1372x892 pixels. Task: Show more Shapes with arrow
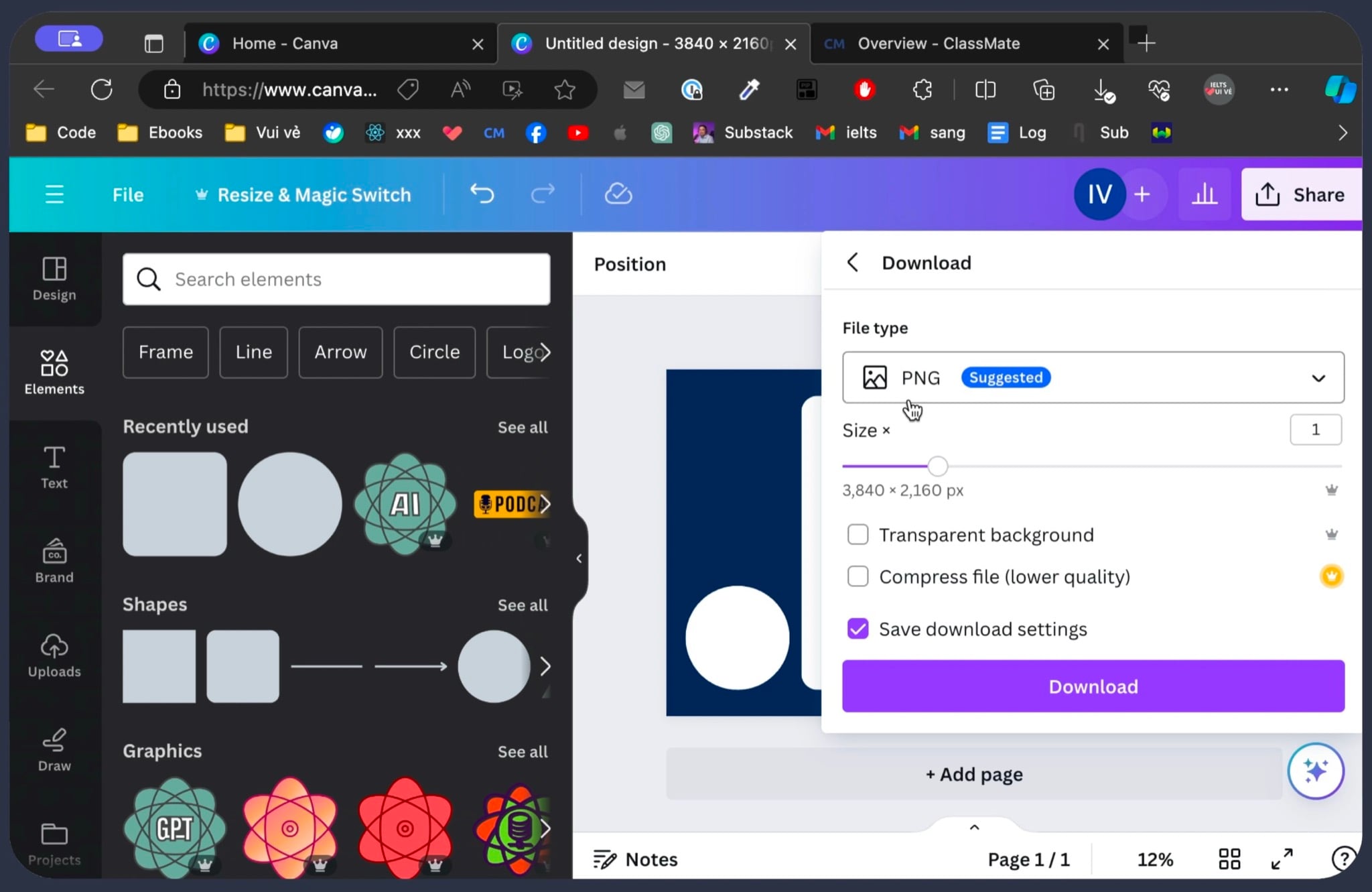(545, 666)
